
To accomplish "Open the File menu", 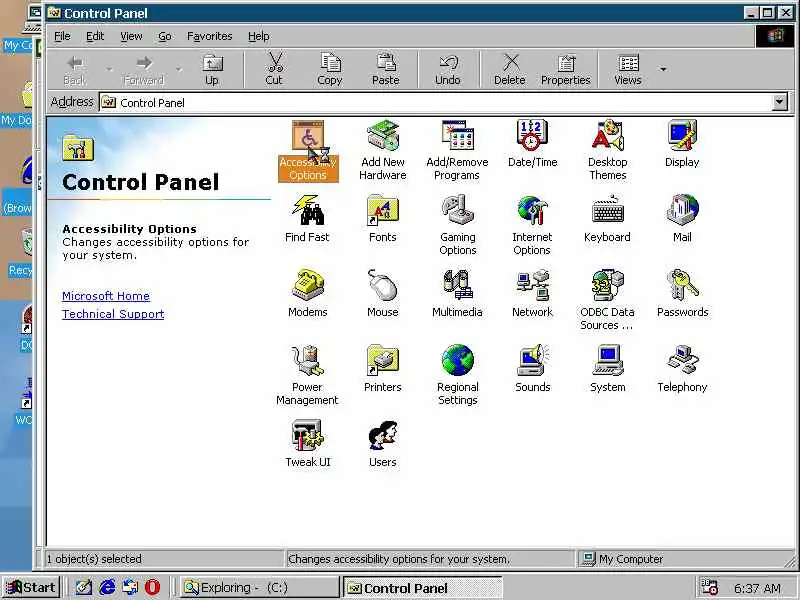I will pyautogui.click(x=62, y=36).
